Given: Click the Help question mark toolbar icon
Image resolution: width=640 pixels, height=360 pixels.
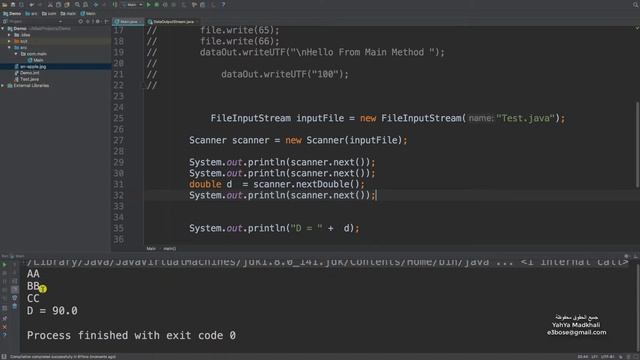Looking at the screenshot, I should tap(223, 4).
